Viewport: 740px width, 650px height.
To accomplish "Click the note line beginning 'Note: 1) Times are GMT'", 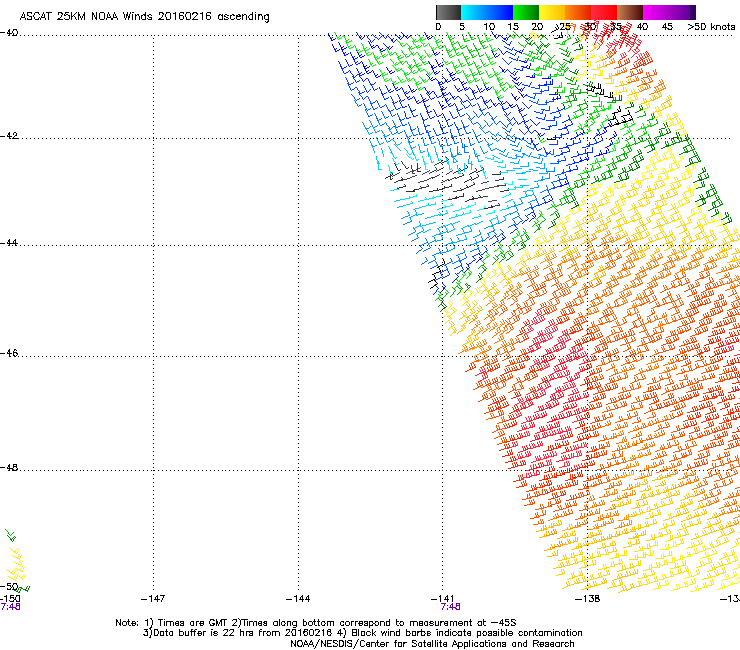I will (x=316, y=623).
